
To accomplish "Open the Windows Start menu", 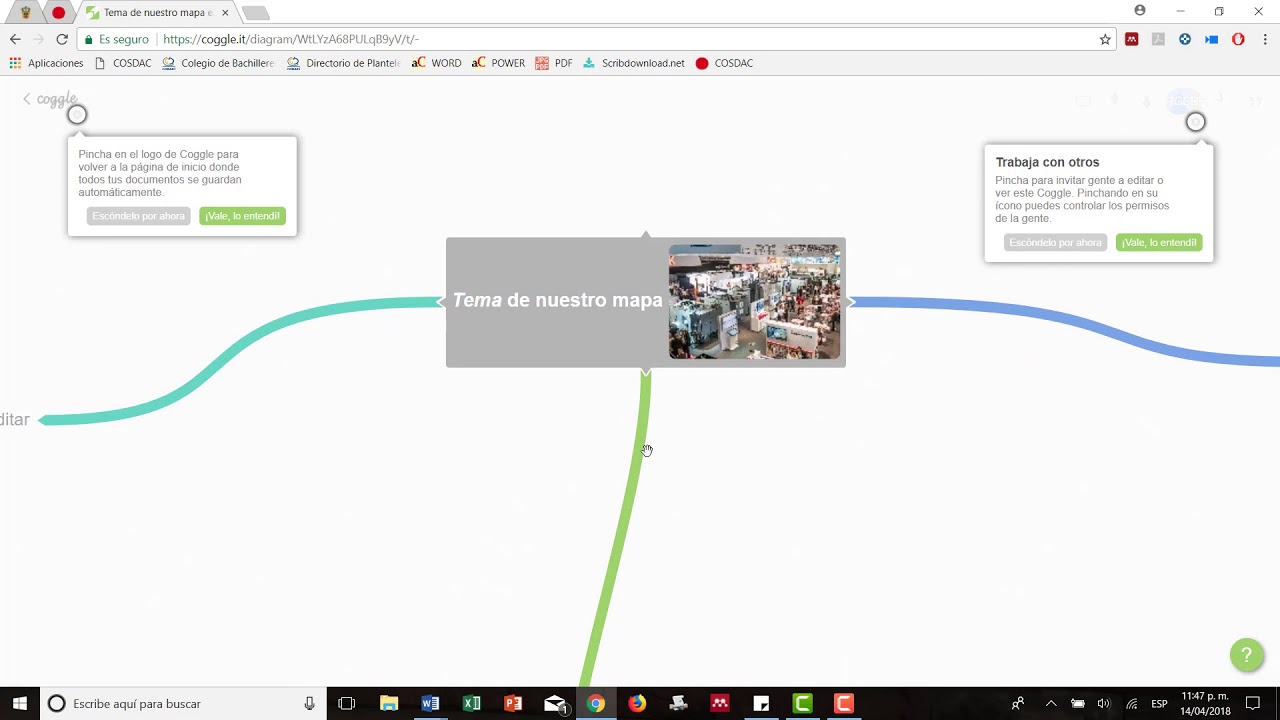I will pos(19,704).
